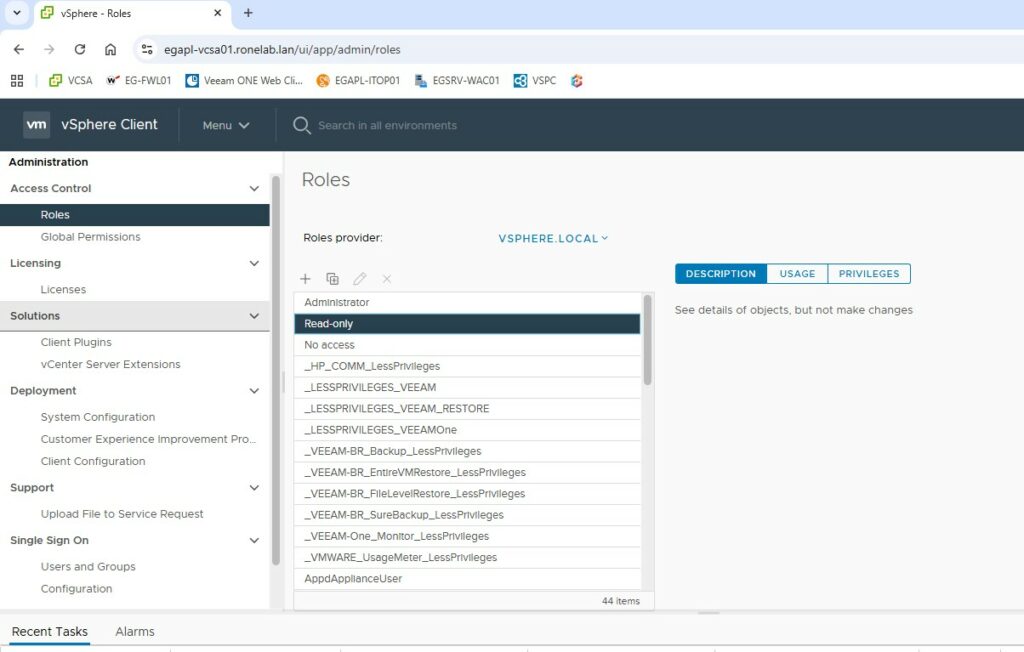1024x652 pixels.
Task: Open the VCSA bookmark
Action: click(x=70, y=81)
